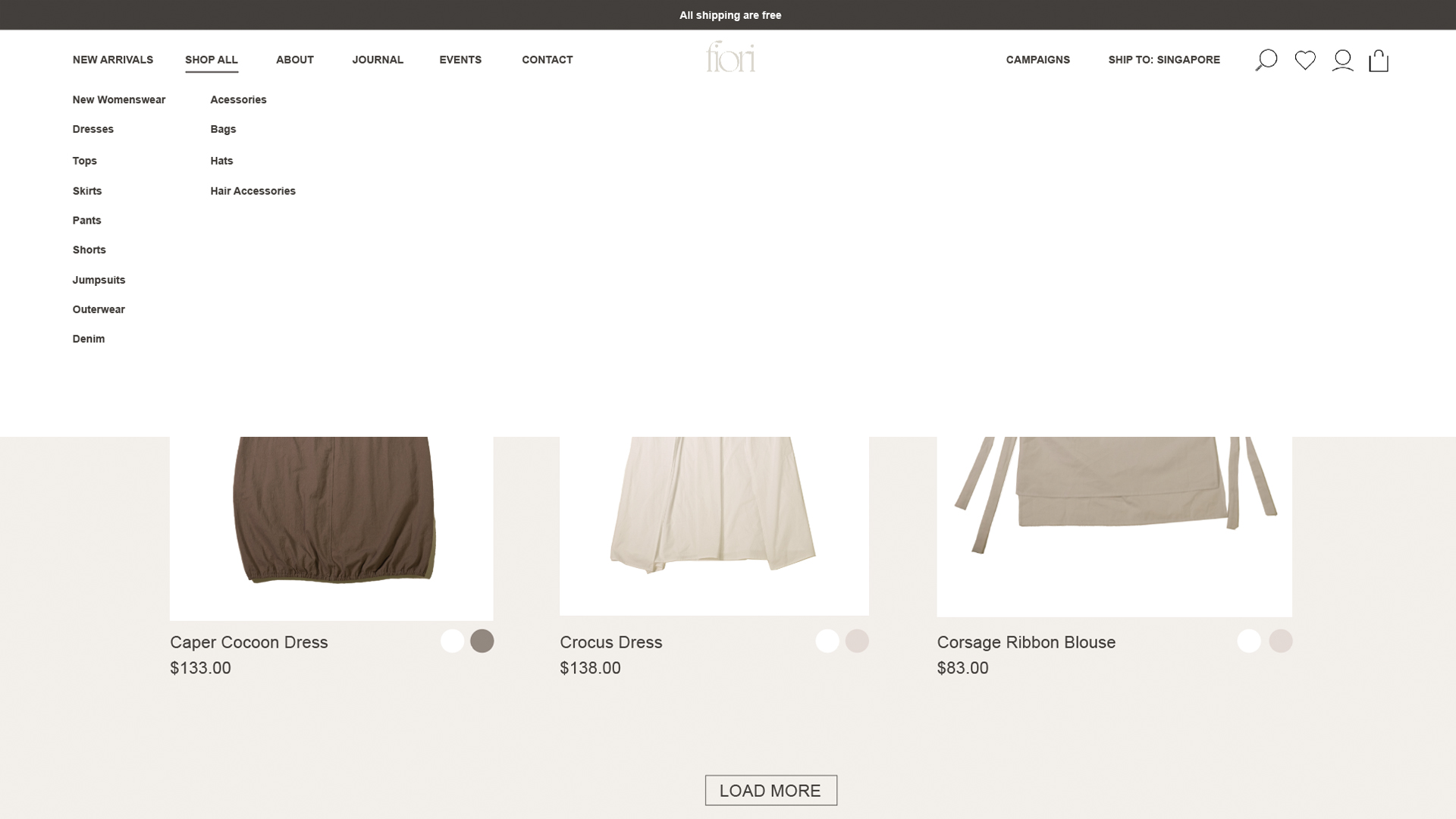Open the Shop All menu
The width and height of the screenshot is (1456, 819).
[x=212, y=59]
